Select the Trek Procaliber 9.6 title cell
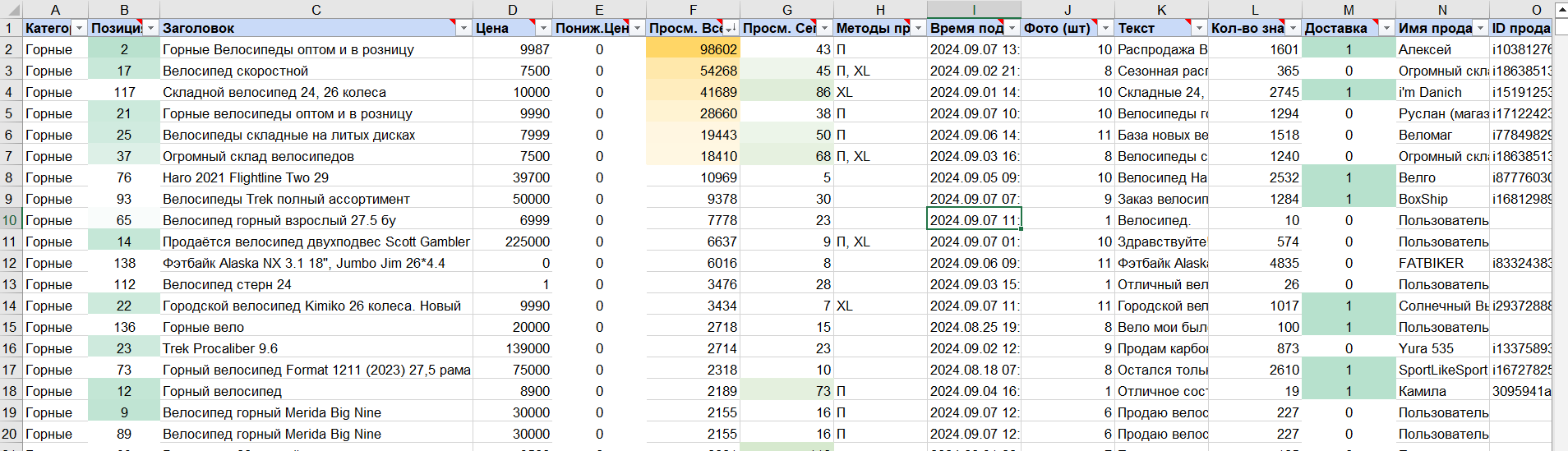The width and height of the screenshot is (1568, 451). coord(316,348)
